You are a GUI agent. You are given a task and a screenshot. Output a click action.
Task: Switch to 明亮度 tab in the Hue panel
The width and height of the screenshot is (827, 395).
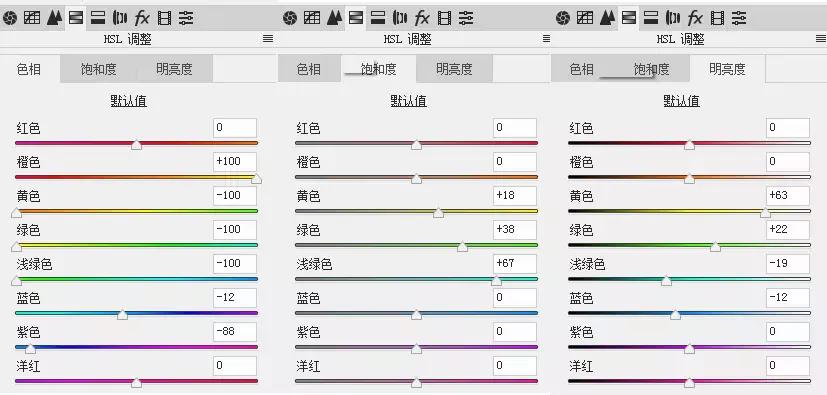(x=175, y=69)
